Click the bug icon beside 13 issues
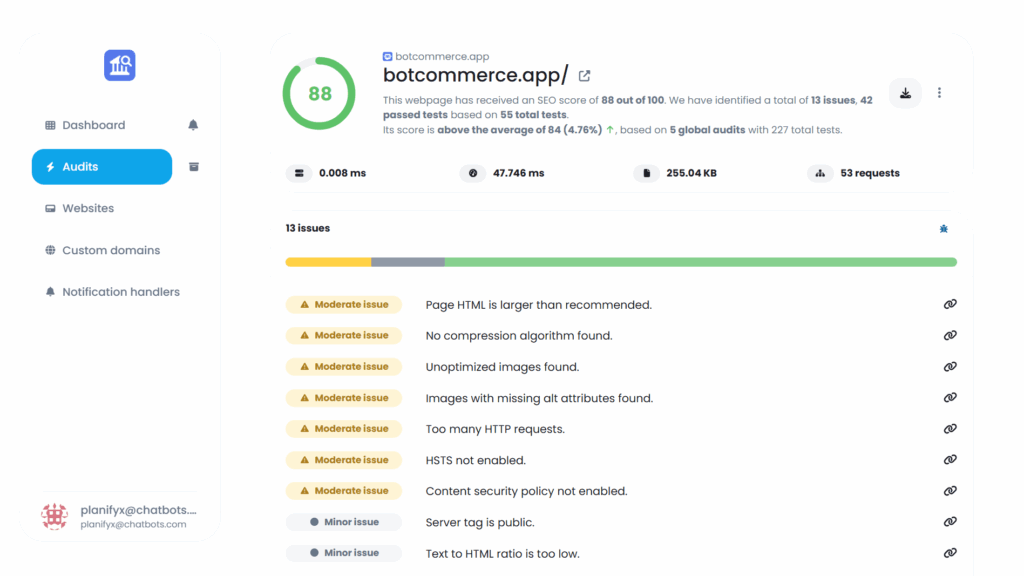Image resolution: width=1024 pixels, height=576 pixels. (943, 229)
